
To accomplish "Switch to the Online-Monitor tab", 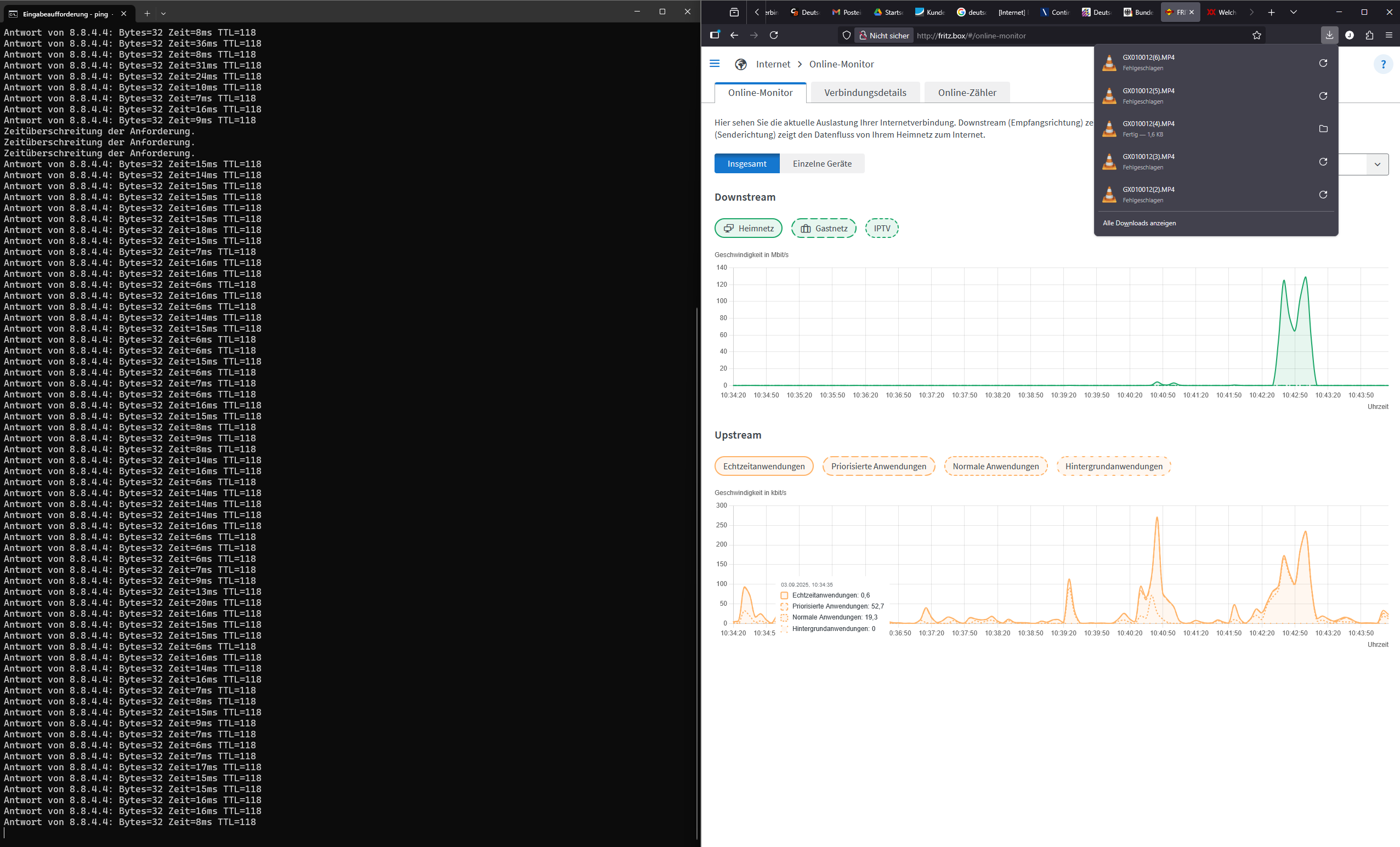I will coord(759,93).
